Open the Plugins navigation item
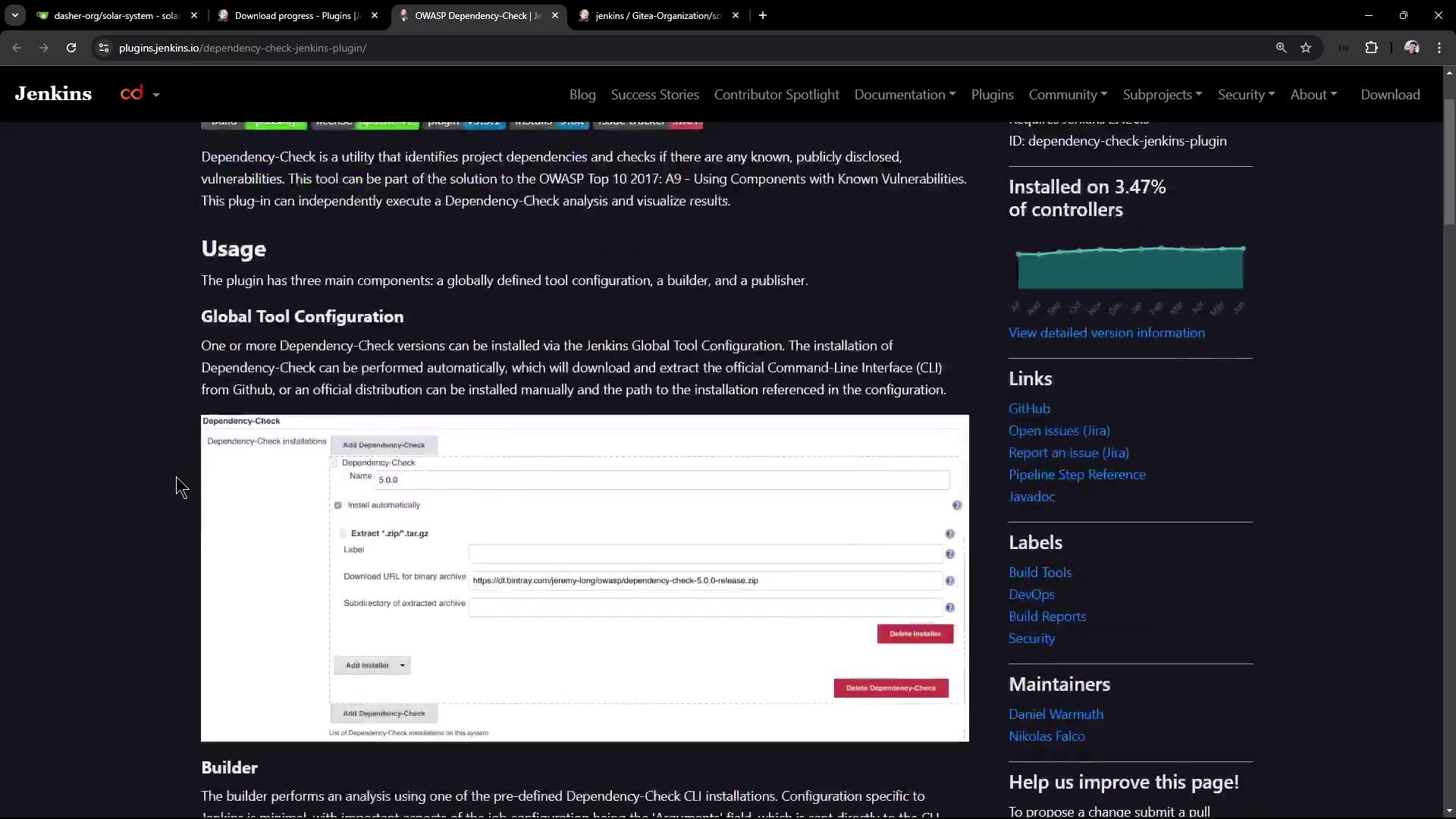 992,95
